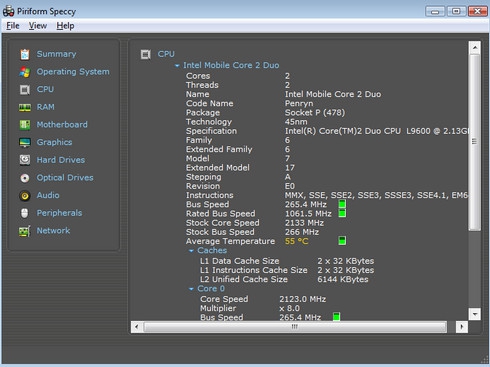Viewport: 490px width, 367px height.
Task: Click the Graphics monitor icon in sidebar
Action: 25,142
